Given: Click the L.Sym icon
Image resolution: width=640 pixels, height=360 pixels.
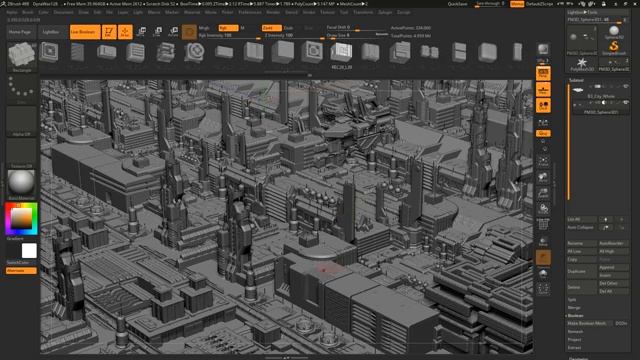Looking at the screenshot, I should 543,122.
